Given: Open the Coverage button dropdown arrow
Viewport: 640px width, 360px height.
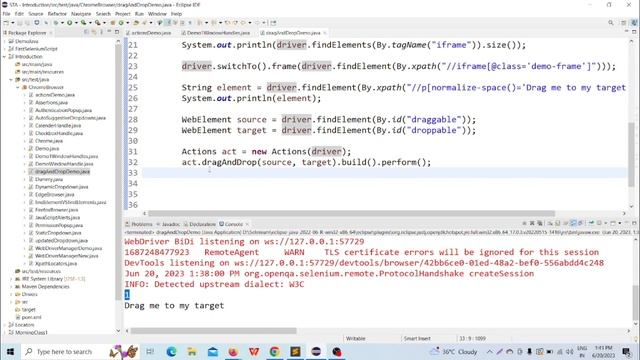Looking at the screenshot, I should (x=90, y=23).
